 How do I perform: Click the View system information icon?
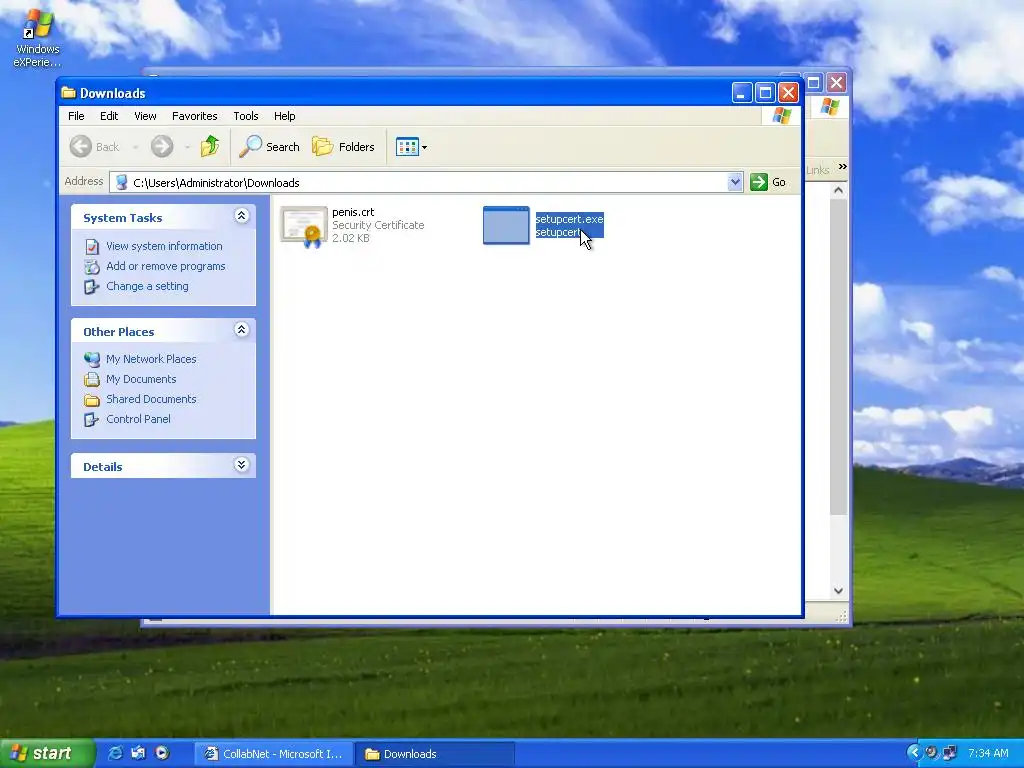coord(92,246)
